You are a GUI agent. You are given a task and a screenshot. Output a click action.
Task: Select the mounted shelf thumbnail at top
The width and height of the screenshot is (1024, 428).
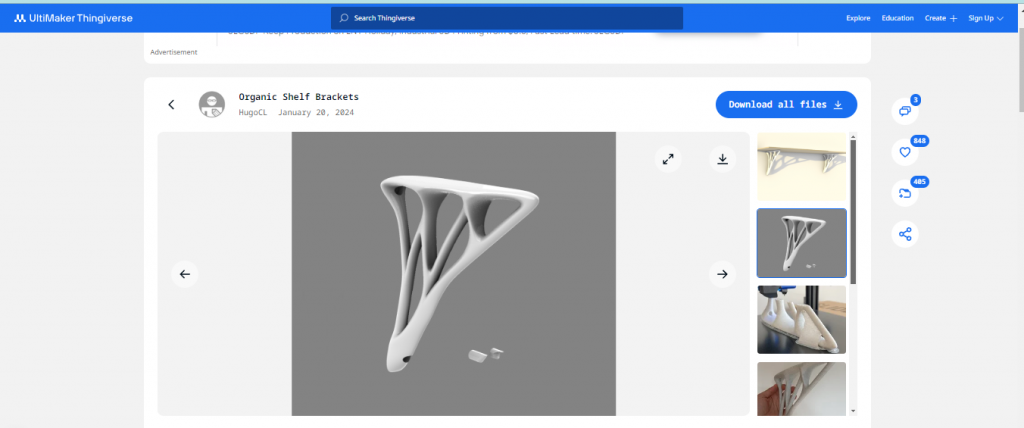click(801, 167)
